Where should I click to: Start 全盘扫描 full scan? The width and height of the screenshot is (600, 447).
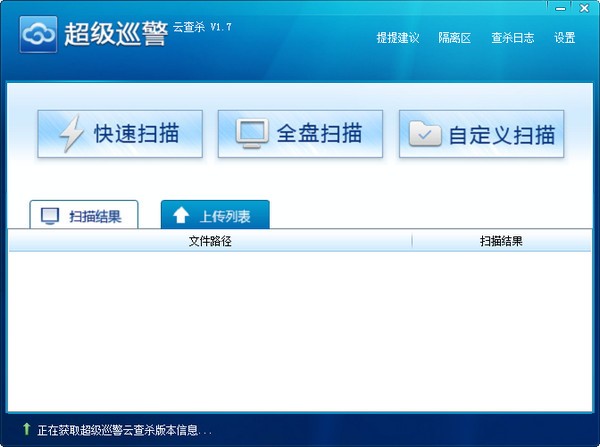tap(300, 134)
